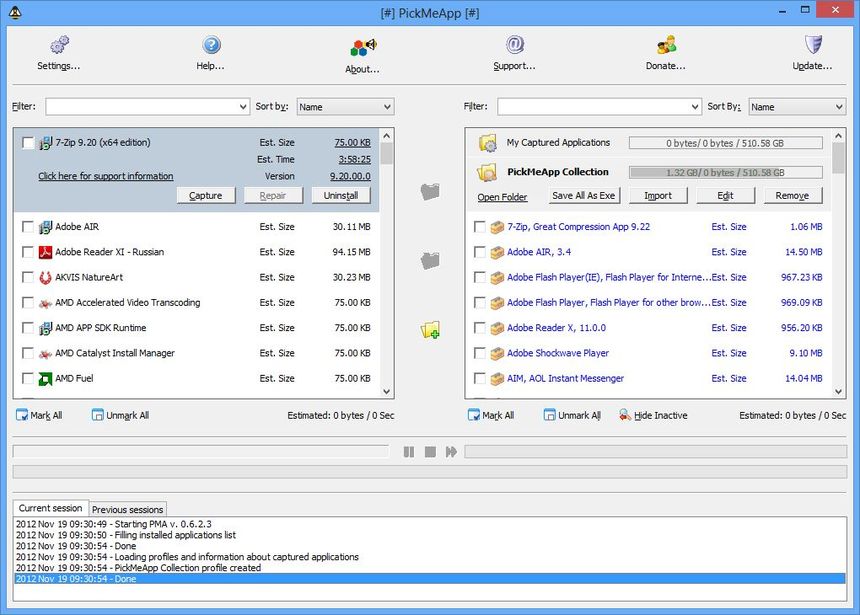Viewport: 860px width, 615px height.
Task: Enable checkbox for Adobe Shockwave Player
Action: pyautogui.click(x=480, y=353)
